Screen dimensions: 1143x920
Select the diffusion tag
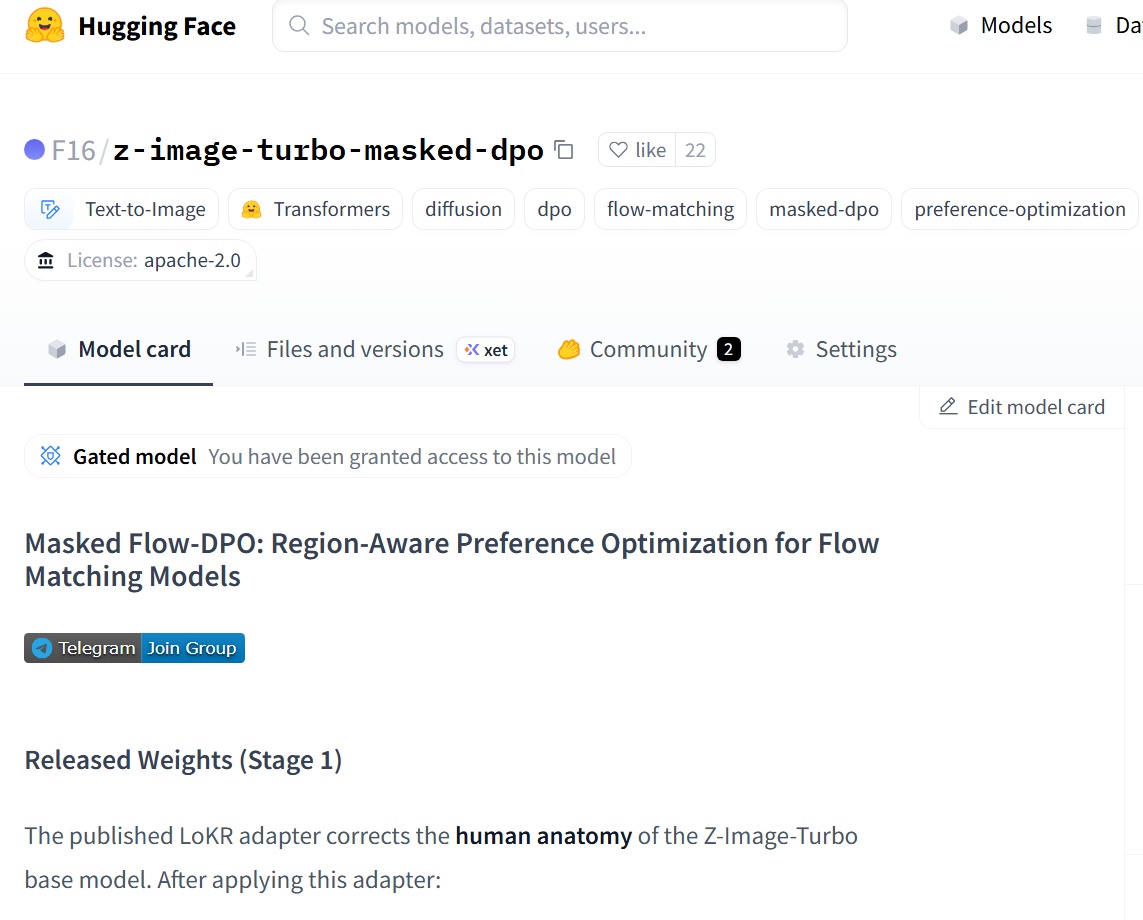[464, 209]
